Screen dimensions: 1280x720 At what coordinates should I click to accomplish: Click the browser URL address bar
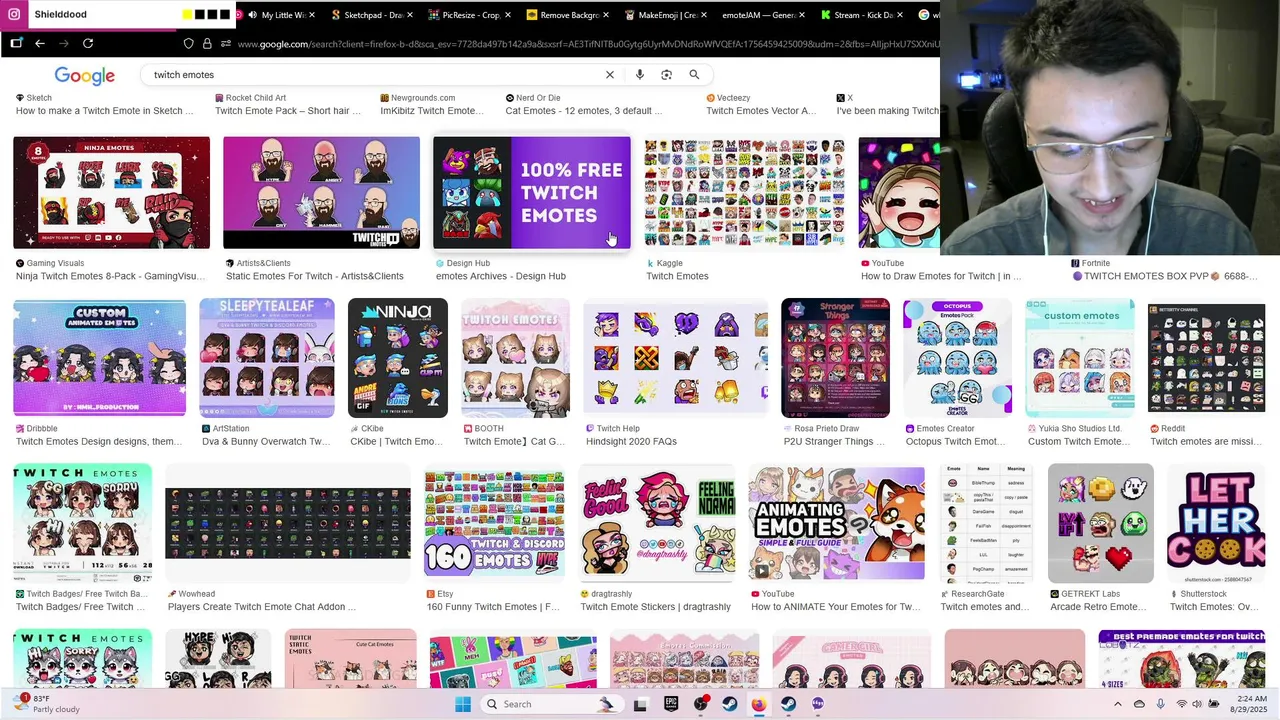pyautogui.click(x=588, y=44)
